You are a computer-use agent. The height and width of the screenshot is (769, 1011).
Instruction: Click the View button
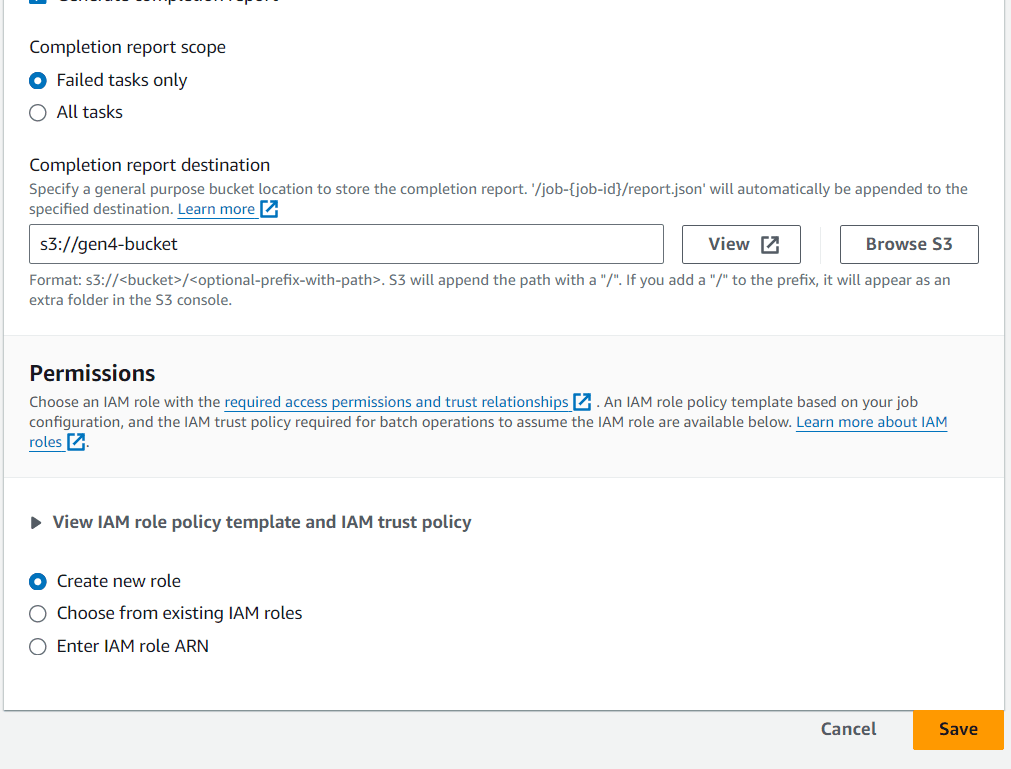pyautogui.click(x=741, y=244)
